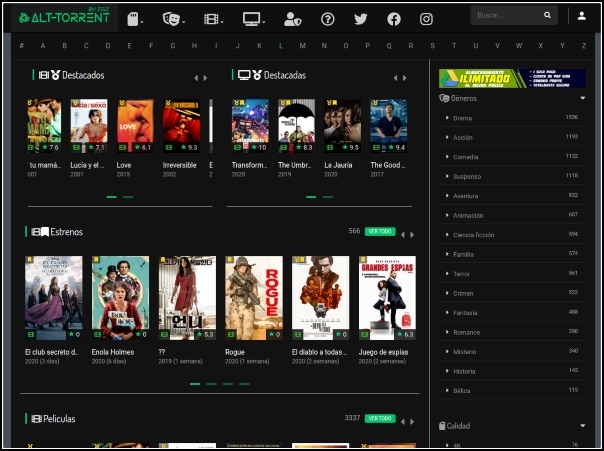Image resolution: width=604 pixels, height=451 pixels.
Task: Show next Peliculas items arrow
Action: (x=412, y=422)
